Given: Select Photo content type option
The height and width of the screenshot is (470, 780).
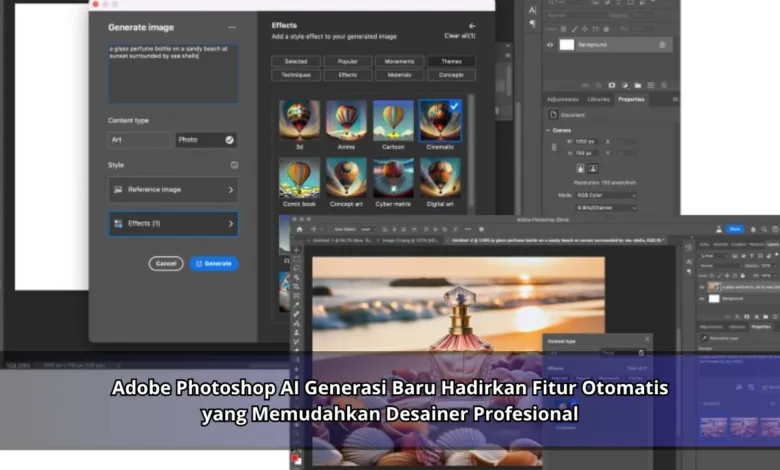Looking at the screenshot, I should point(205,140).
